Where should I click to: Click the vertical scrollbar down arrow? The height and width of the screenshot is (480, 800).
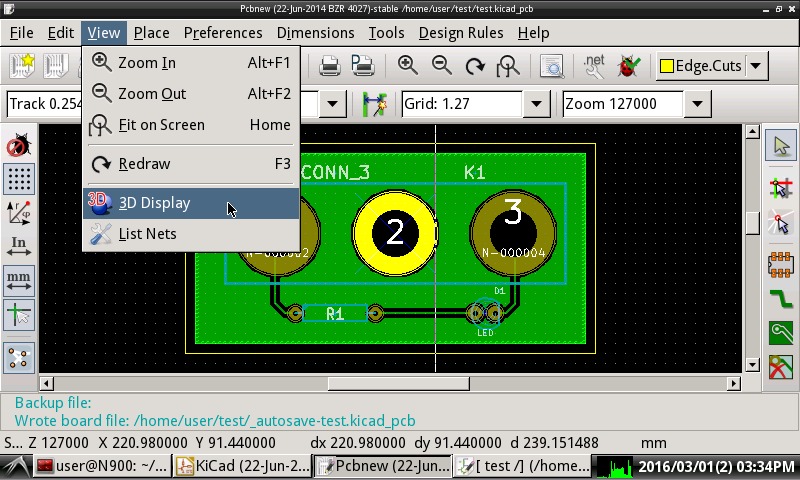coord(752,364)
